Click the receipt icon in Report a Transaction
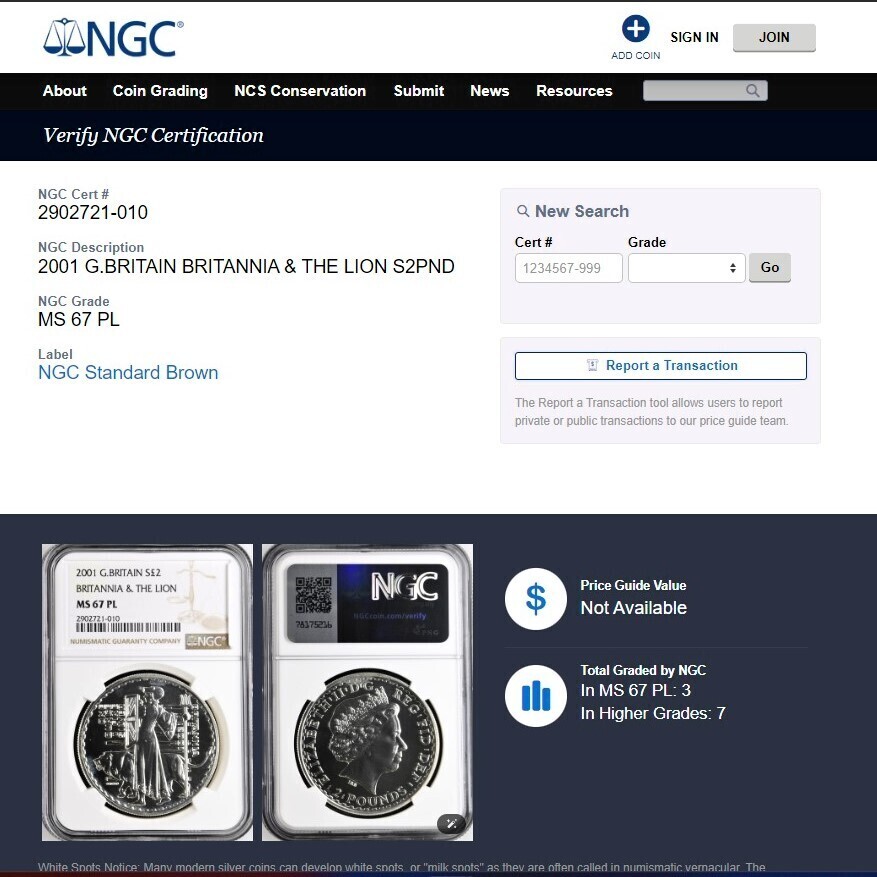Image resolution: width=877 pixels, height=877 pixels. pos(592,365)
